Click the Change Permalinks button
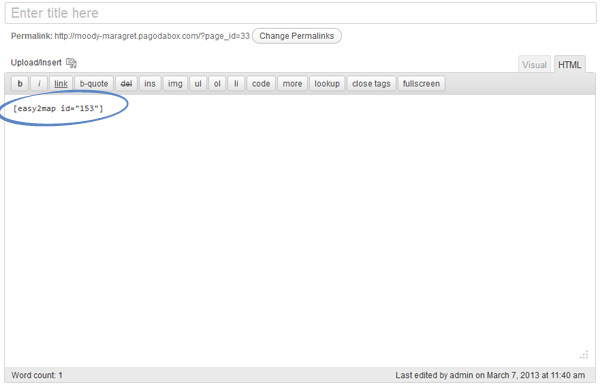 click(x=297, y=36)
